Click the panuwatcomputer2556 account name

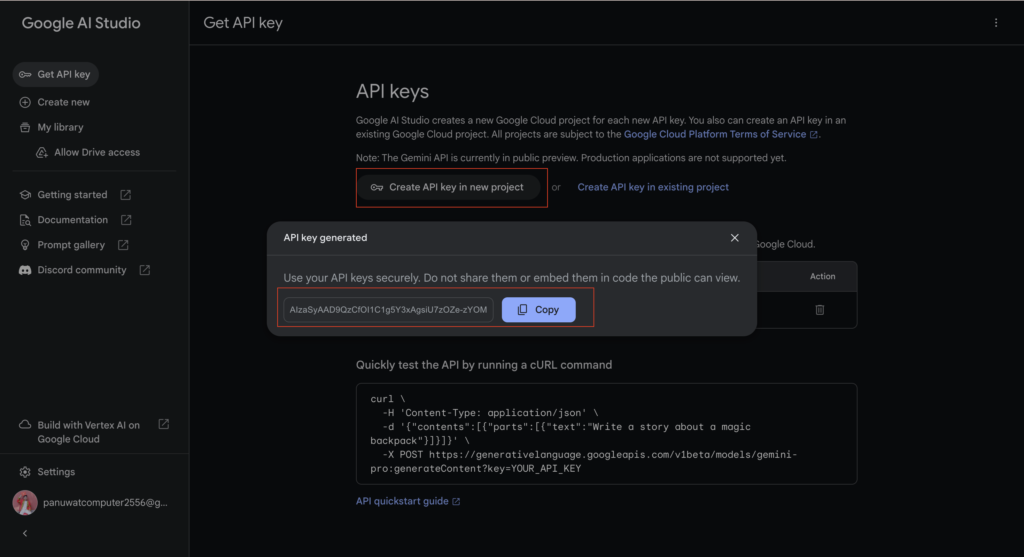105,503
